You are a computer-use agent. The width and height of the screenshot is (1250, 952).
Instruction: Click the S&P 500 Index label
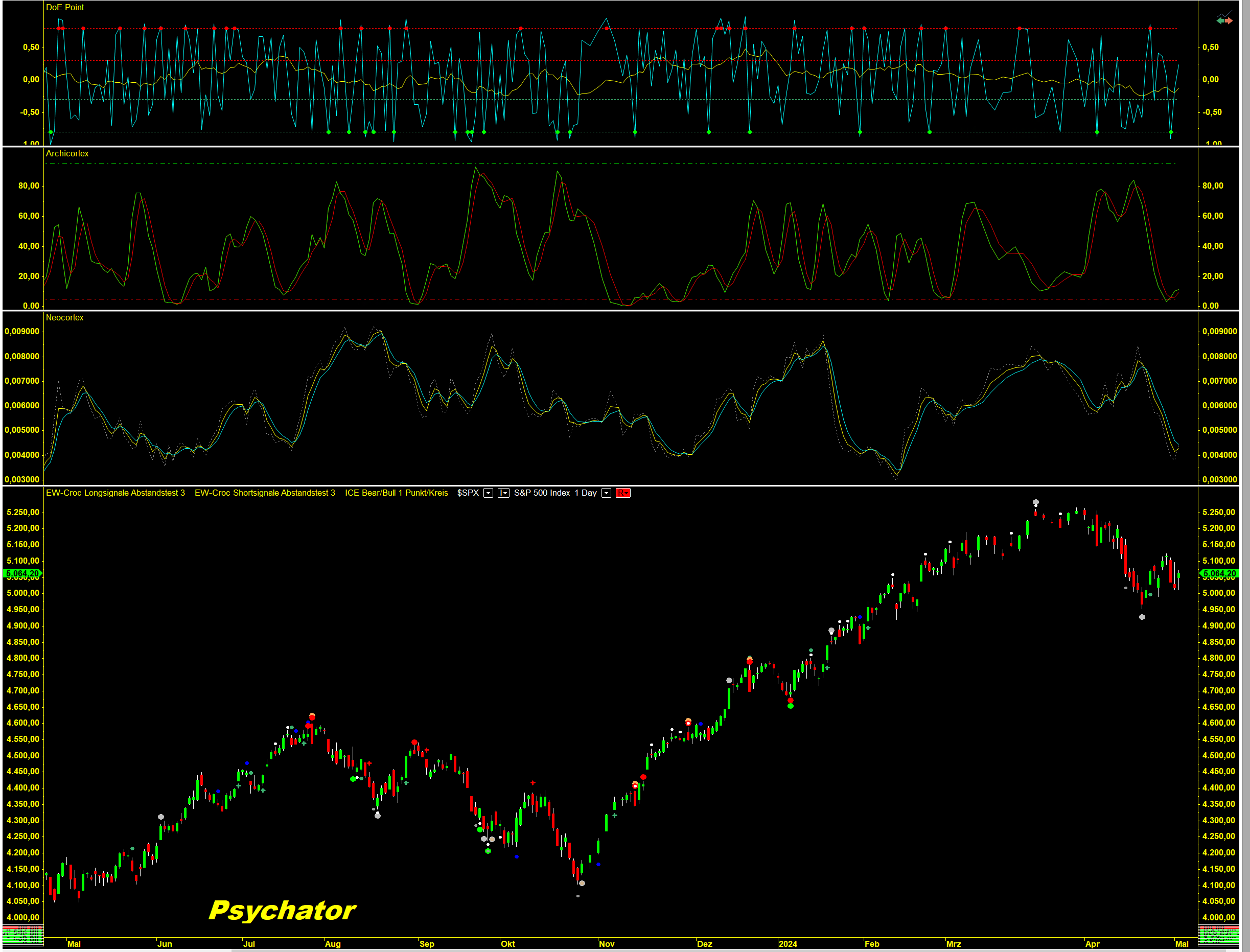[542, 493]
